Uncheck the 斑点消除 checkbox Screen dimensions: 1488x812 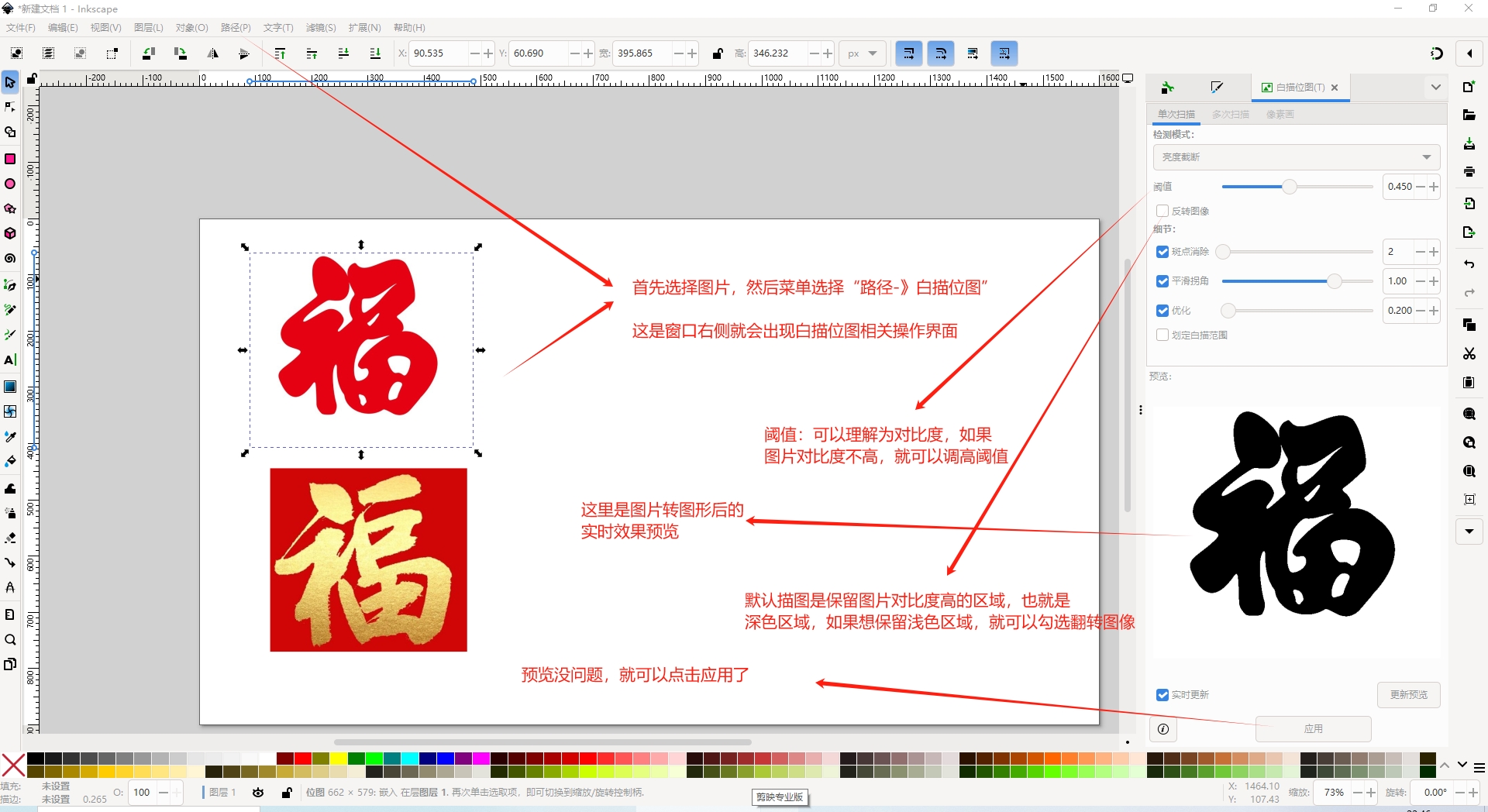tap(1162, 252)
